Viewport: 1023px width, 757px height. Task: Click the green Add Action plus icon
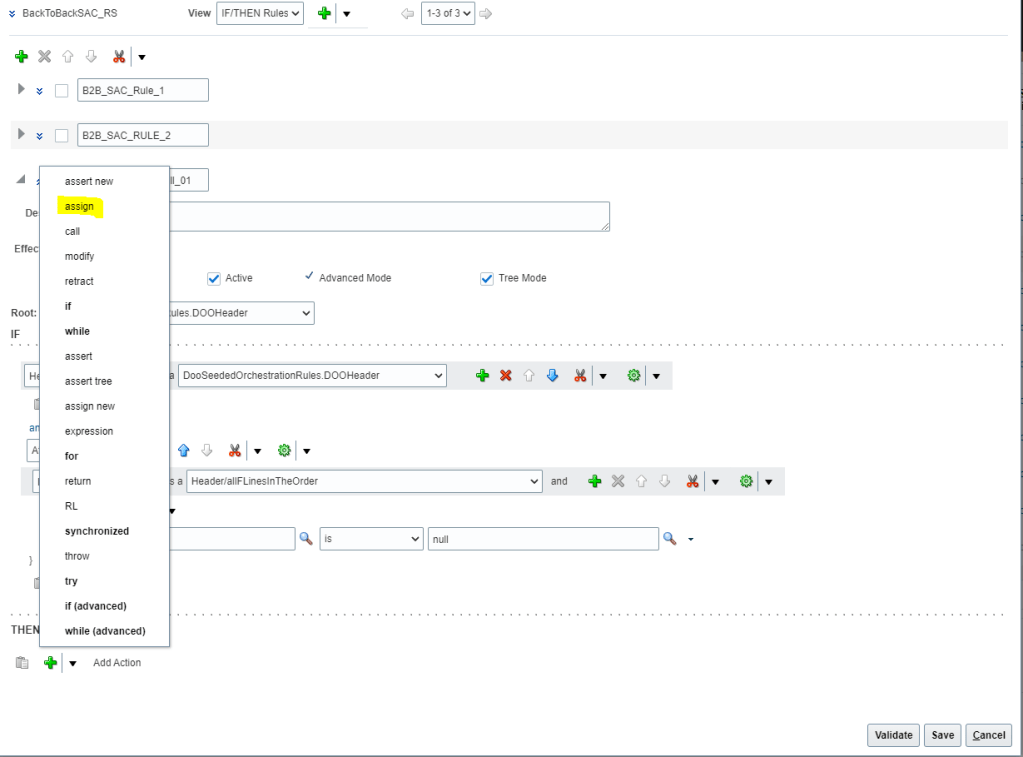coord(50,662)
